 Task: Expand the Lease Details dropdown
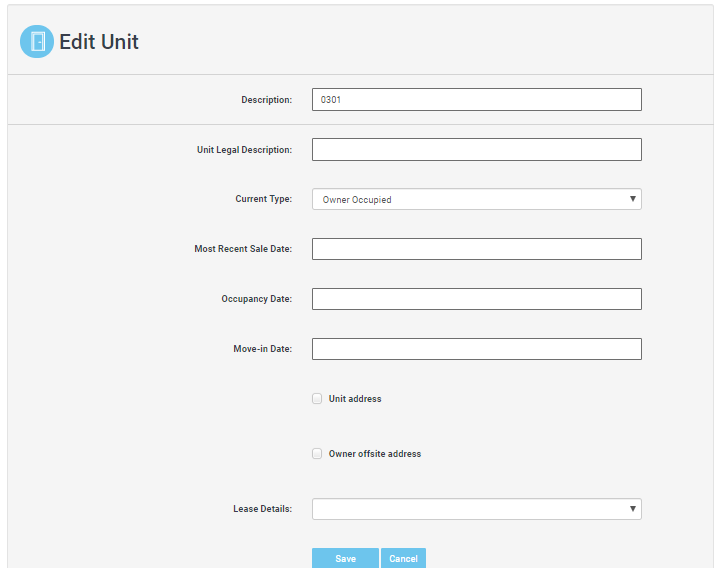476,509
